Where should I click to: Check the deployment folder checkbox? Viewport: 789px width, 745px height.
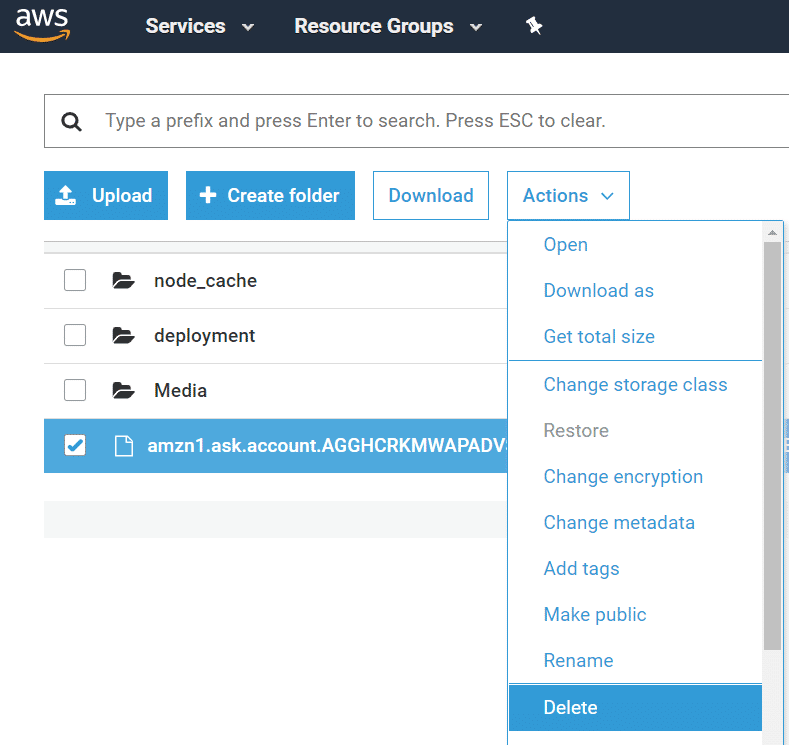coord(75,336)
